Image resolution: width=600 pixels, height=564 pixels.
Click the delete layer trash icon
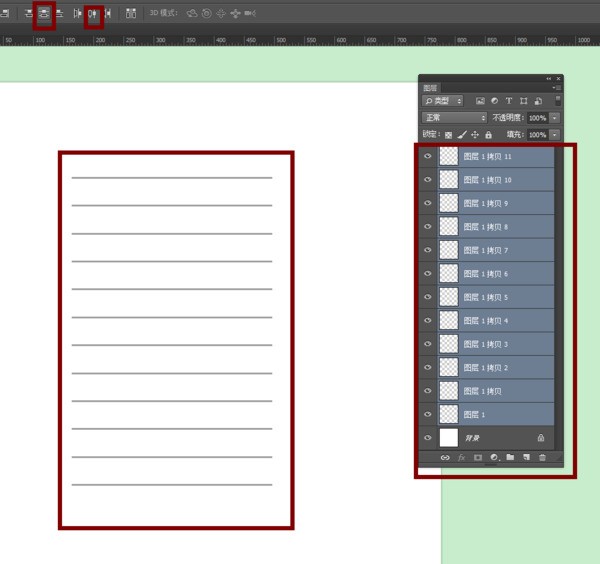(x=542, y=457)
